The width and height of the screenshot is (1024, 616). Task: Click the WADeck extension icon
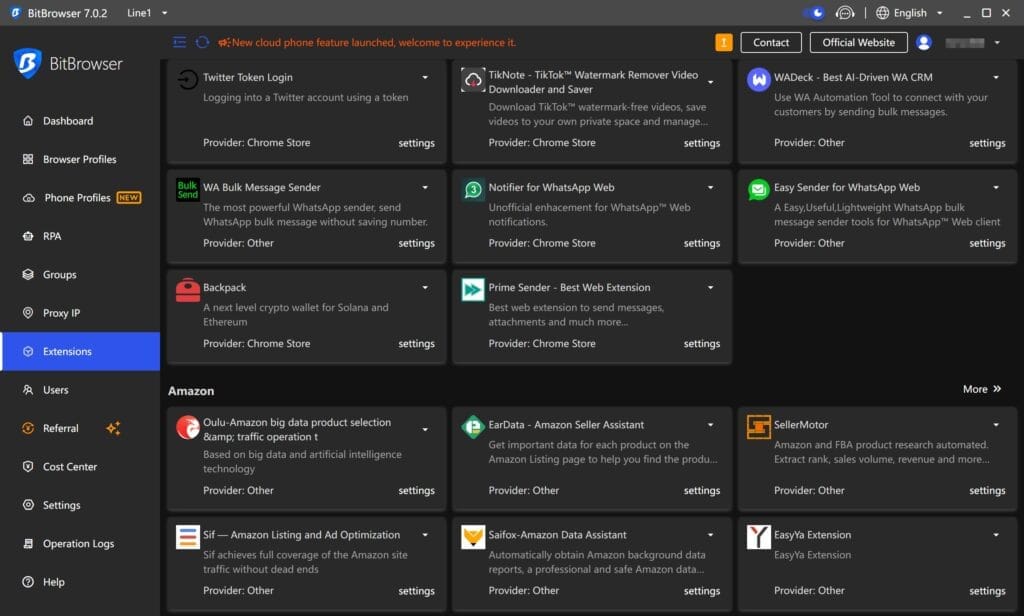click(x=758, y=80)
